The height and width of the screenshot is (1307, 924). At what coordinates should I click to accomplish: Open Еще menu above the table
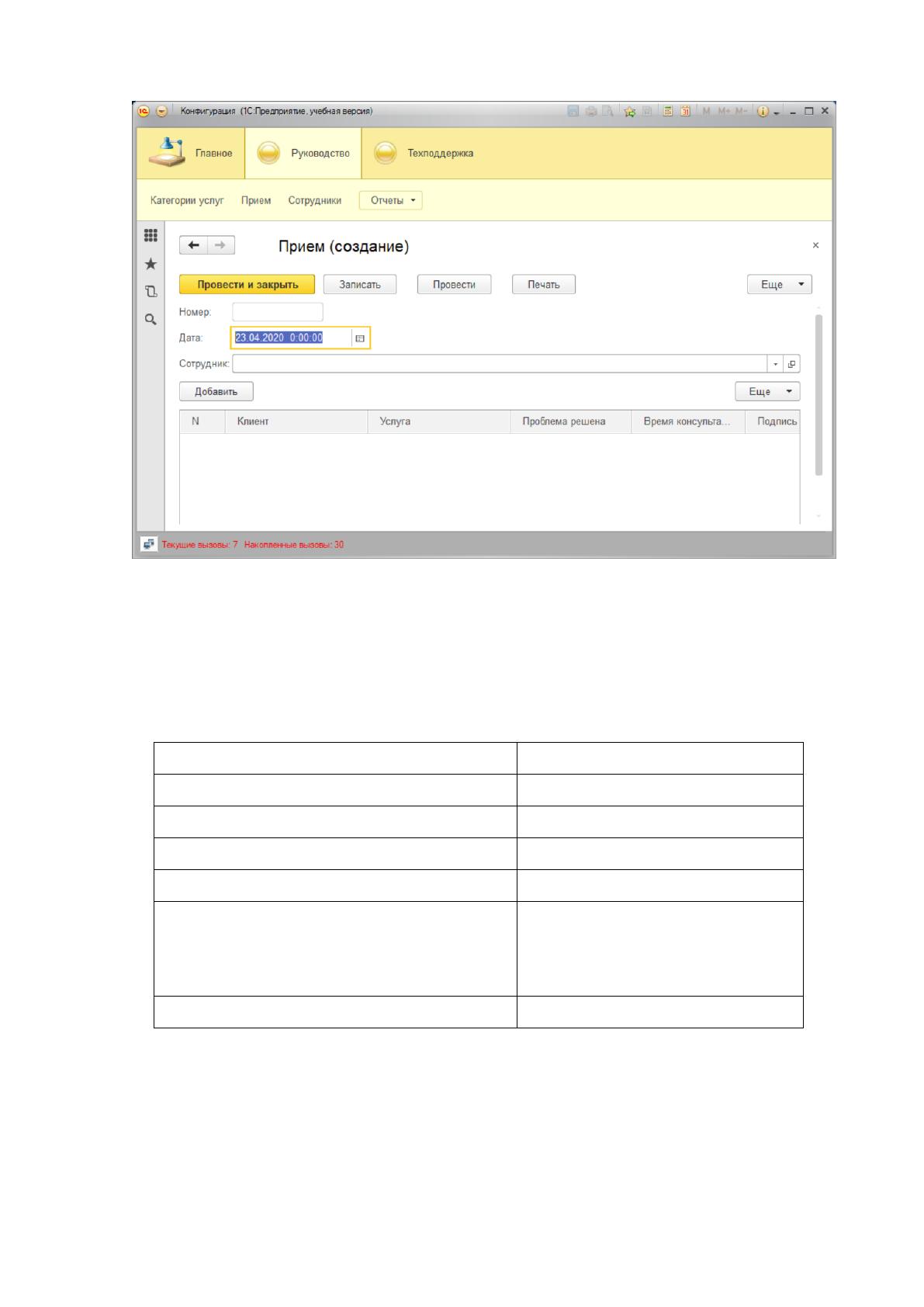[767, 392]
